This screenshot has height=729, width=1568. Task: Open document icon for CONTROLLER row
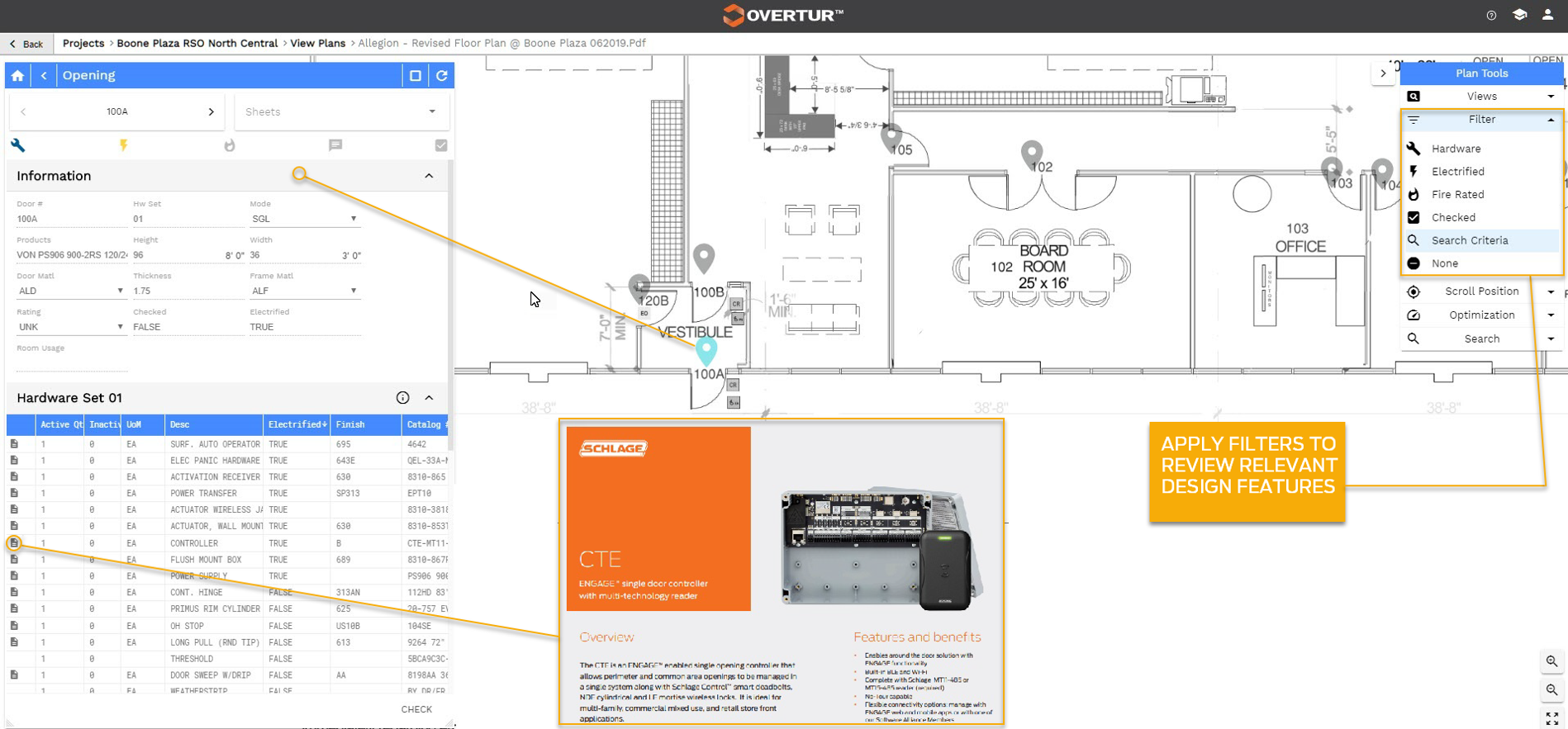click(14, 543)
